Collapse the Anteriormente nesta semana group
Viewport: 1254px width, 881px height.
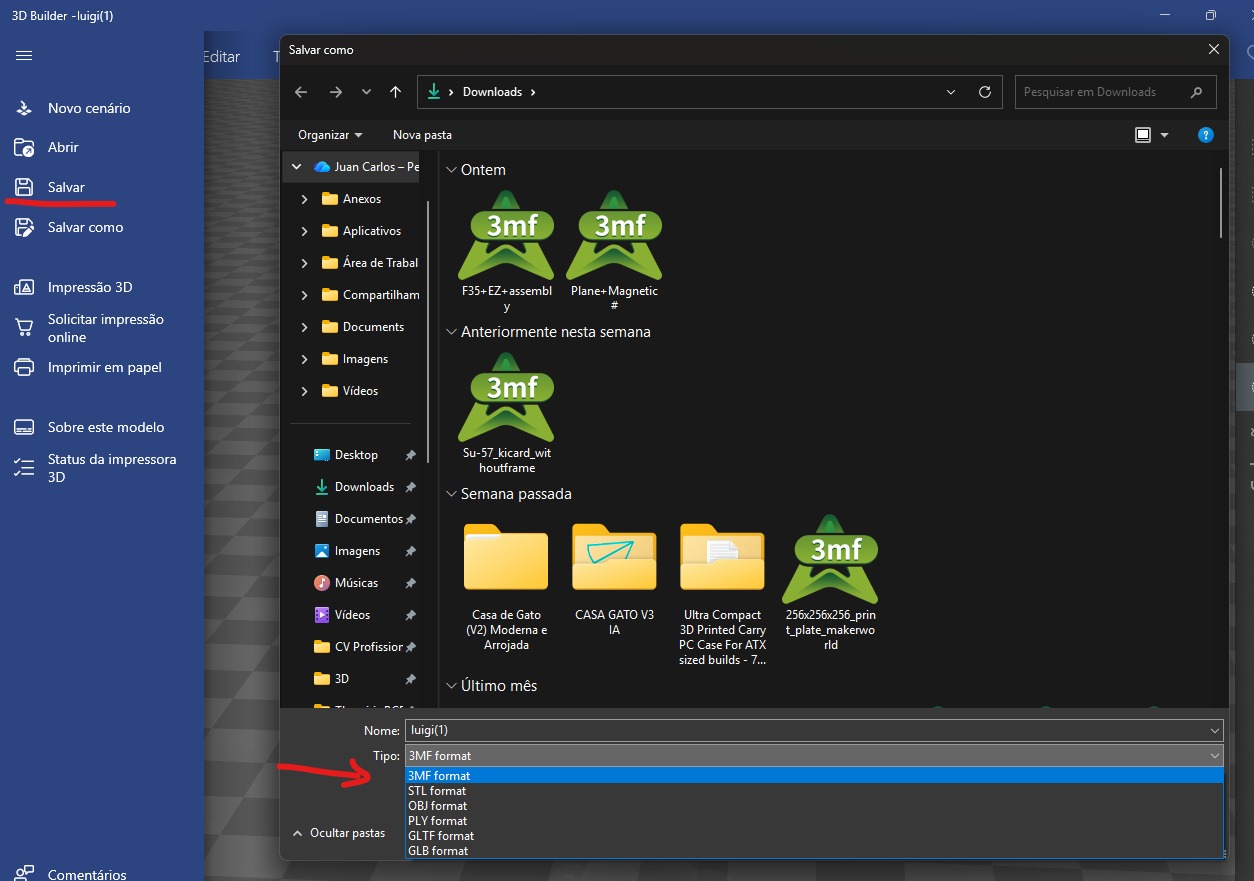[451, 332]
